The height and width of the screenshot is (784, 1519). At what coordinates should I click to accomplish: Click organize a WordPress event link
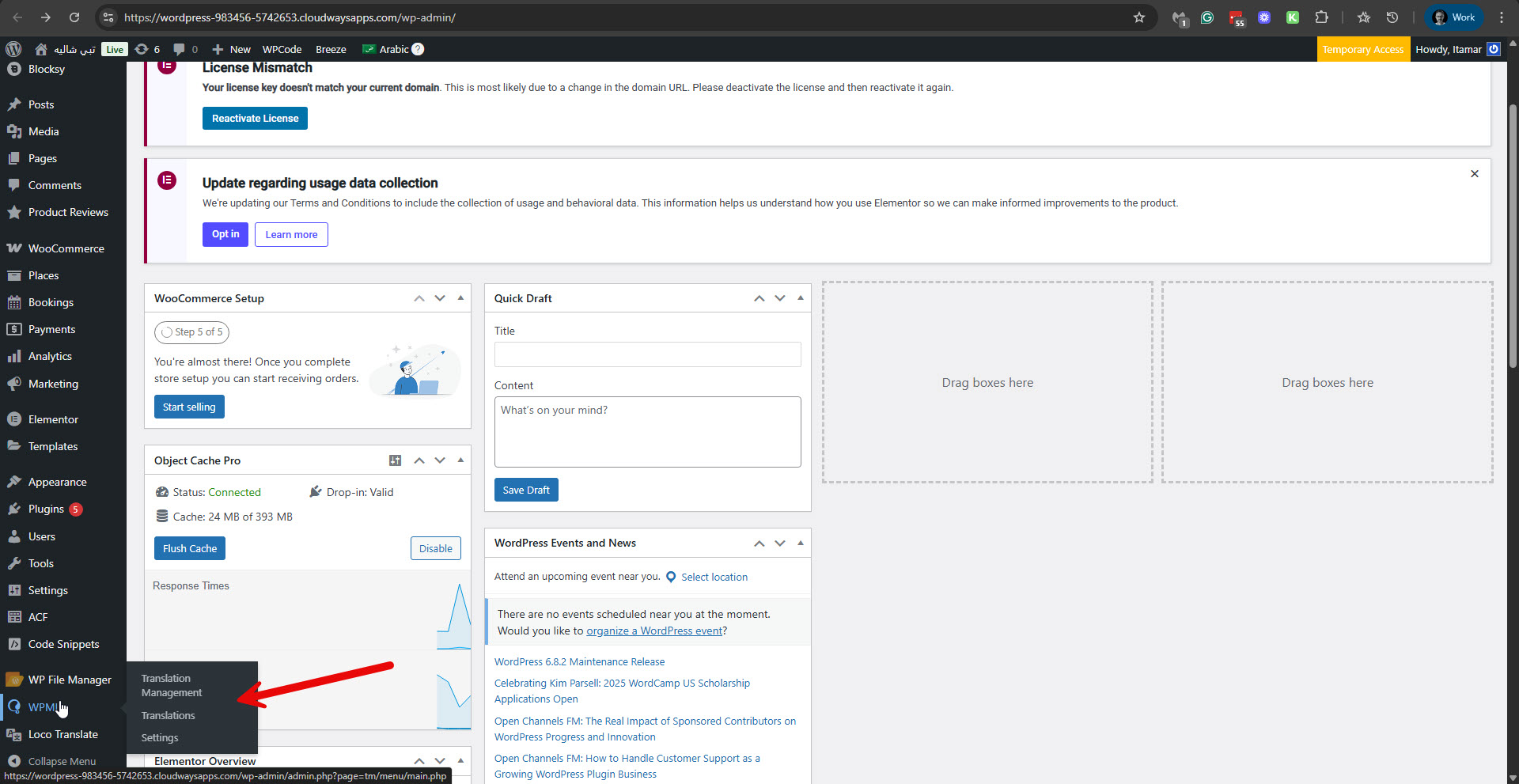tap(654, 631)
